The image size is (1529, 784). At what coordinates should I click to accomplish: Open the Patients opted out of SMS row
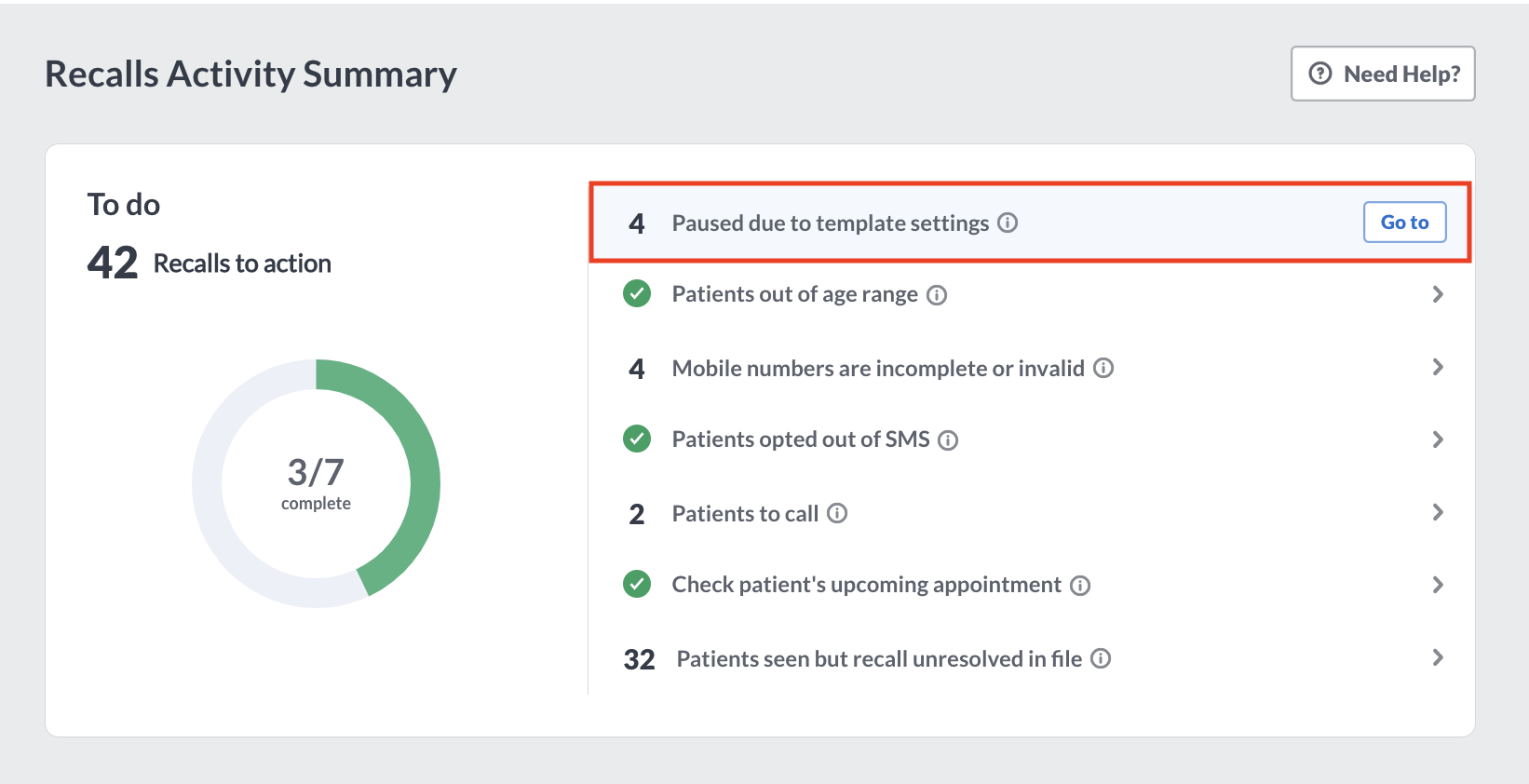1032,439
